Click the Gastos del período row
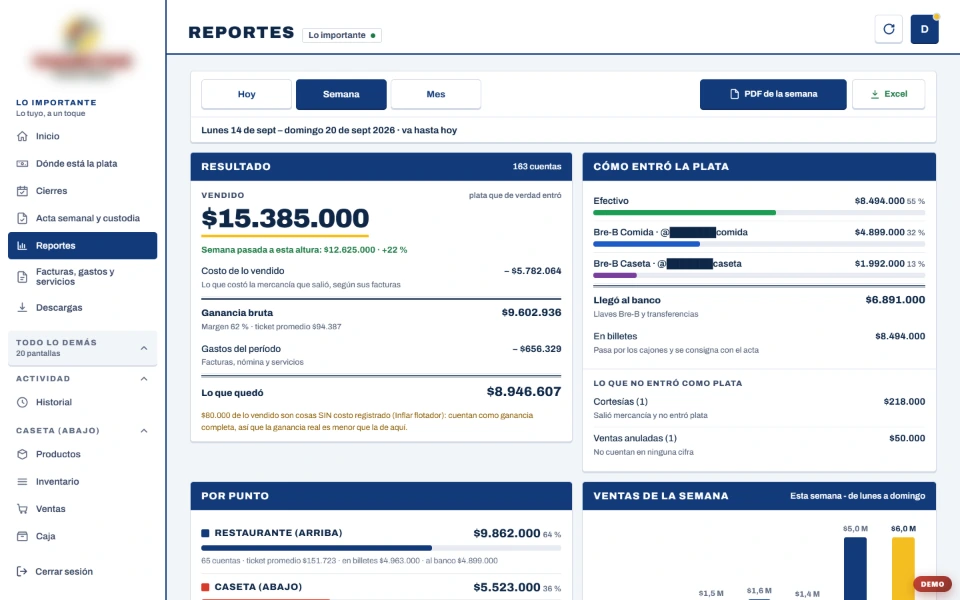 (381, 354)
